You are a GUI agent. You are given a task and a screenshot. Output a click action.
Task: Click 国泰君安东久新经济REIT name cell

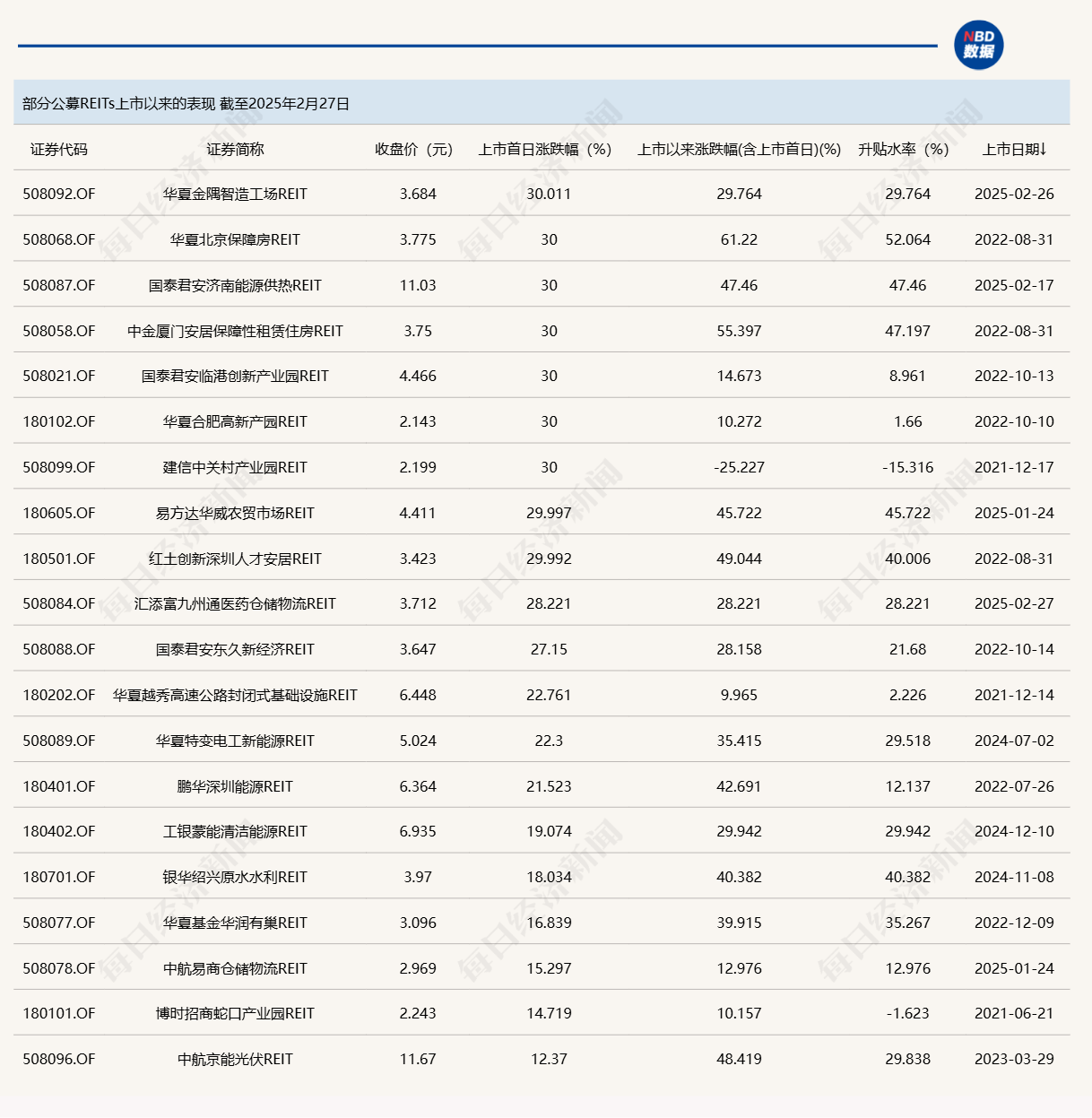(235, 649)
